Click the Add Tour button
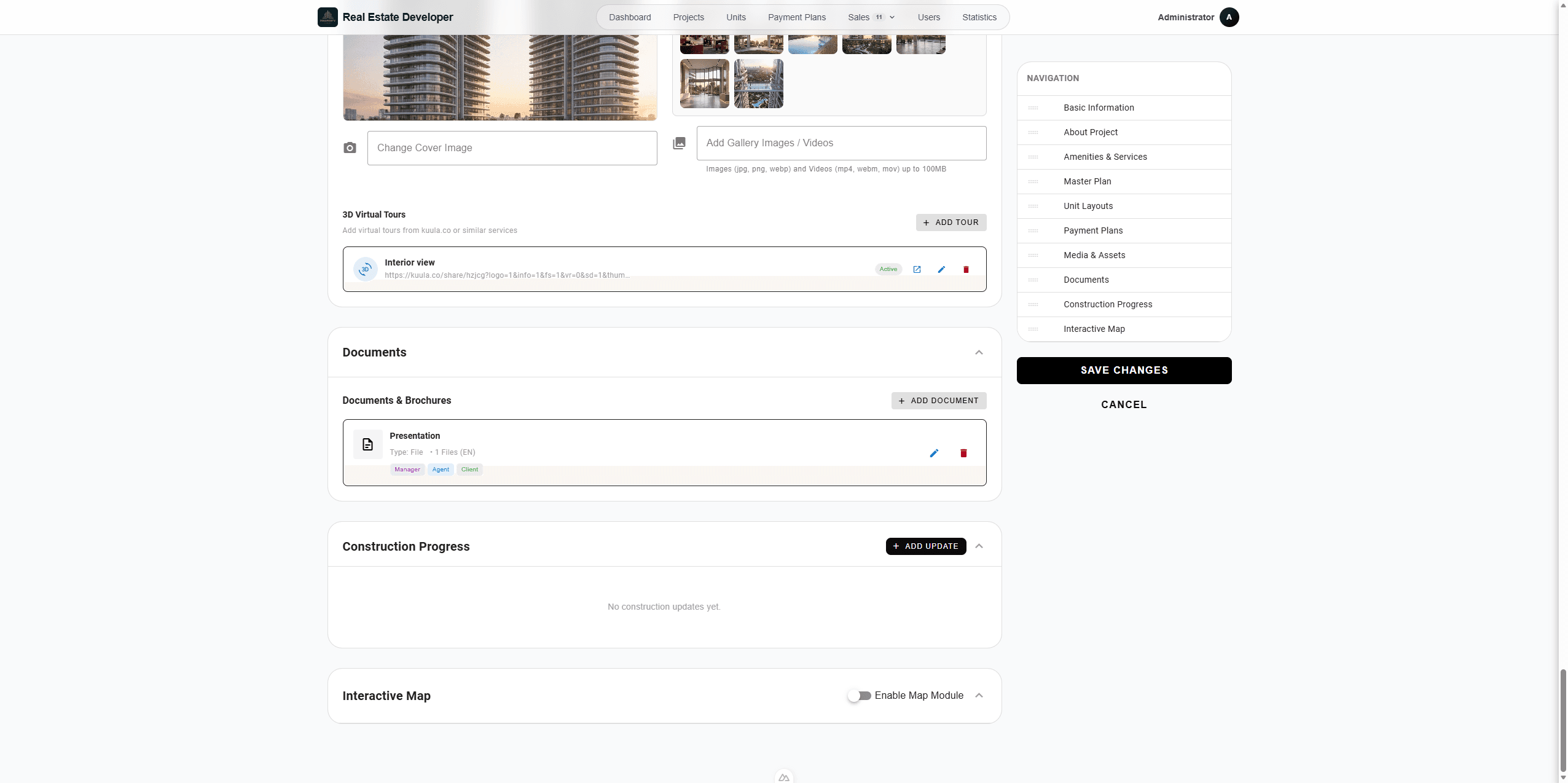 click(x=951, y=222)
